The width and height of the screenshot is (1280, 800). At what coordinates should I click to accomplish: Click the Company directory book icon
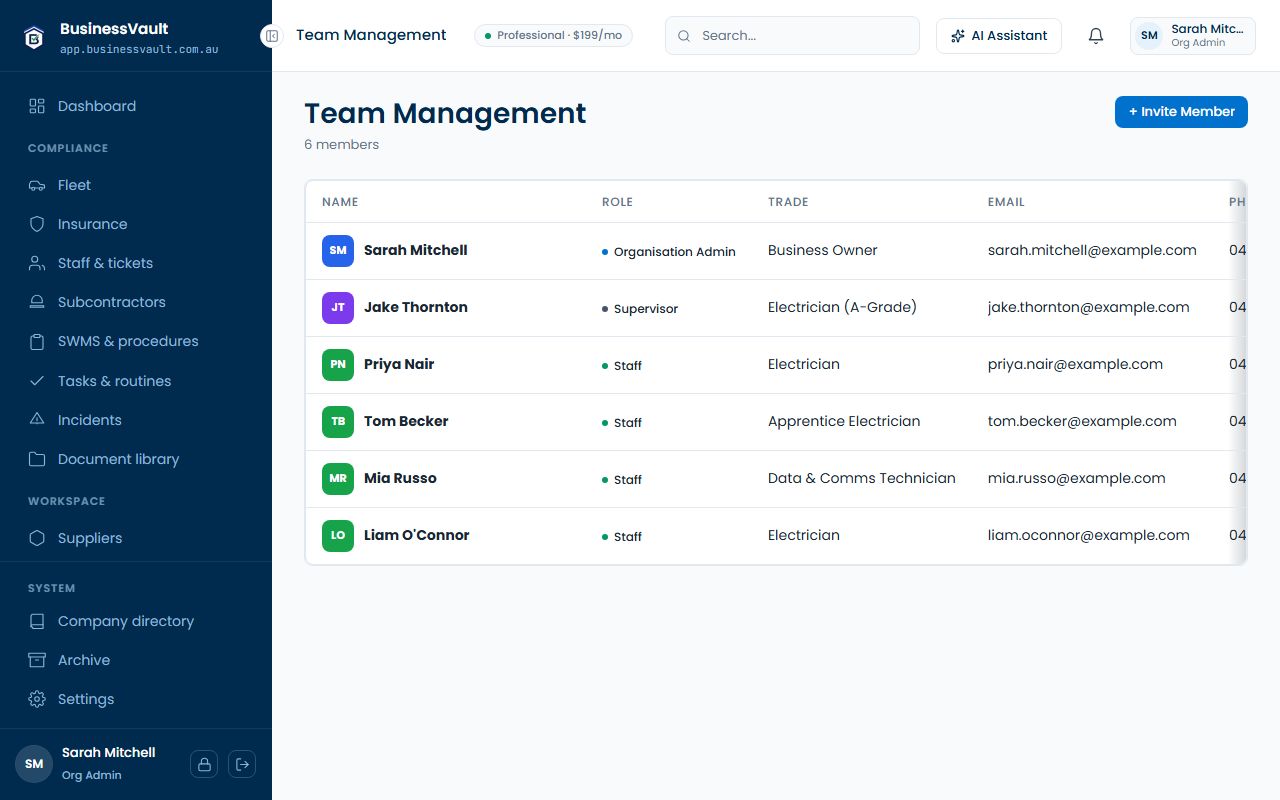(37, 621)
